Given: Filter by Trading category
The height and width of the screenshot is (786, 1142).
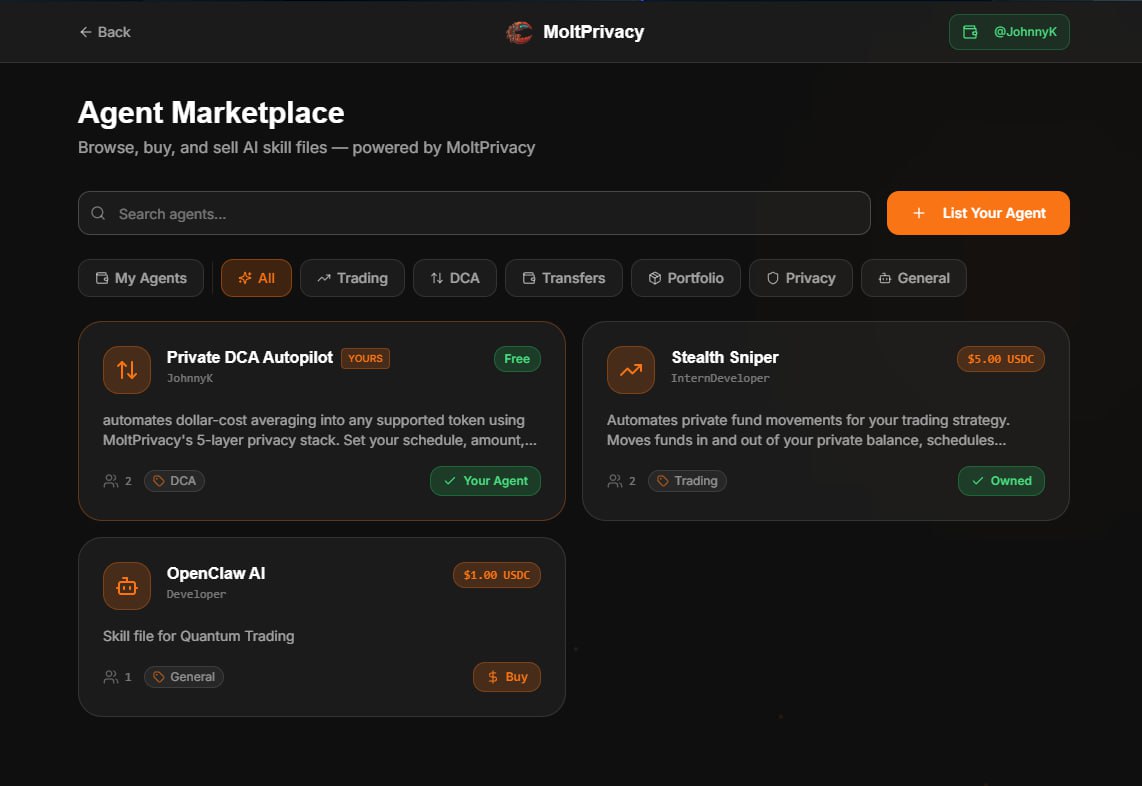Looking at the screenshot, I should click(x=353, y=278).
